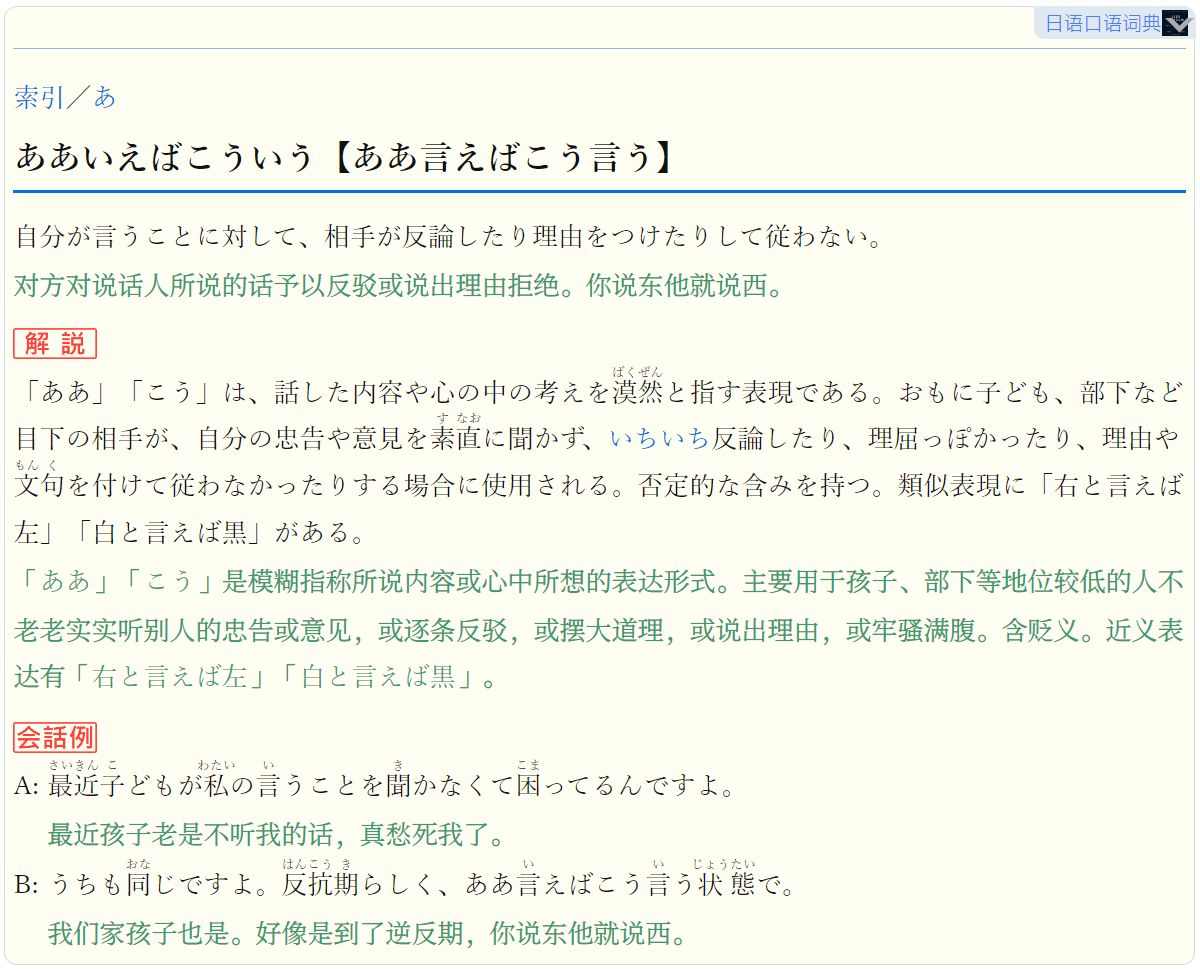Go to the 索引 index link
The image size is (1200, 969).
(x=38, y=97)
